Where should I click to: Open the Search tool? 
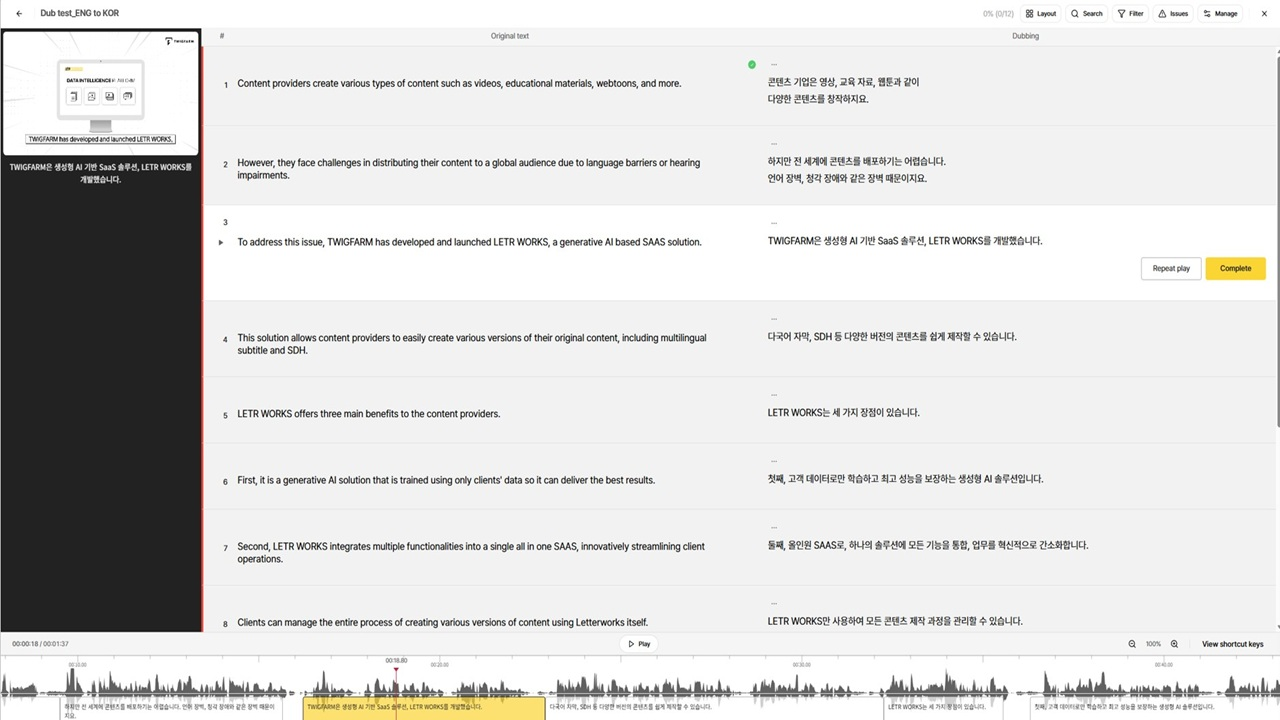[x=1087, y=14]
